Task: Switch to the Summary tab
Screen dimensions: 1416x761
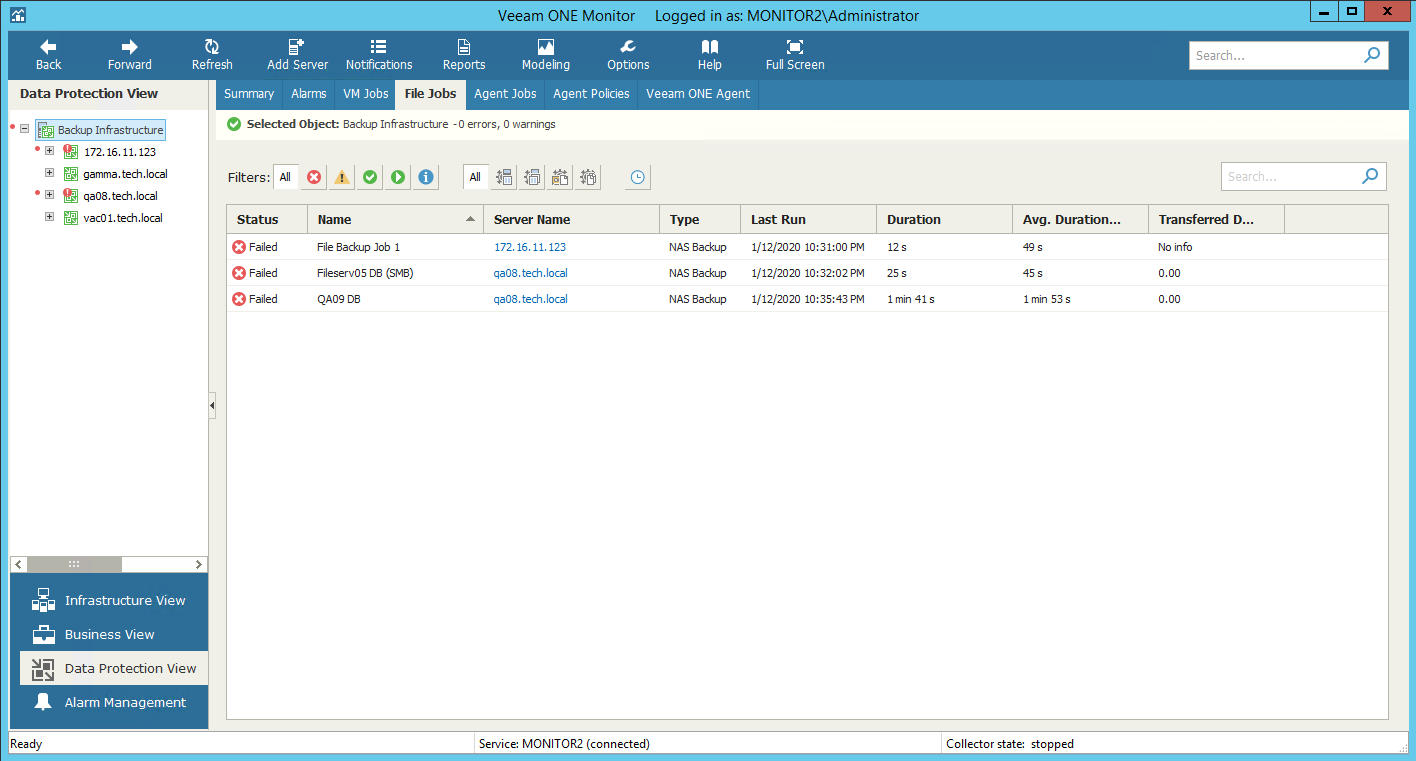Action: click(x=249, y=94)
